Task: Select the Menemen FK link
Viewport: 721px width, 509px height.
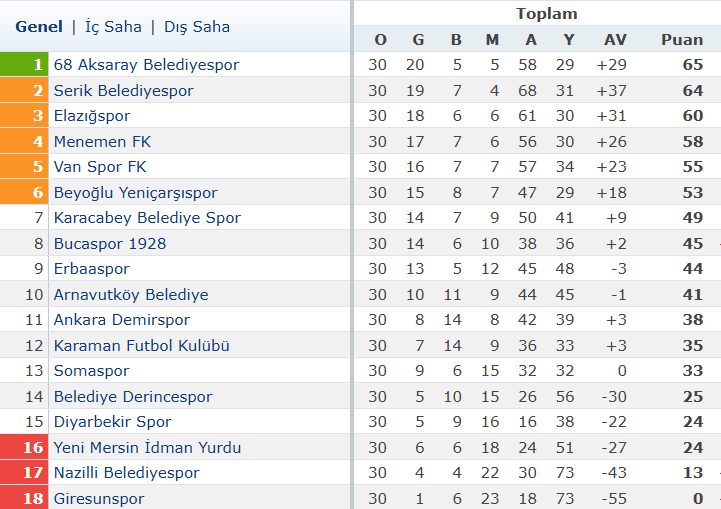Action: 102,142
